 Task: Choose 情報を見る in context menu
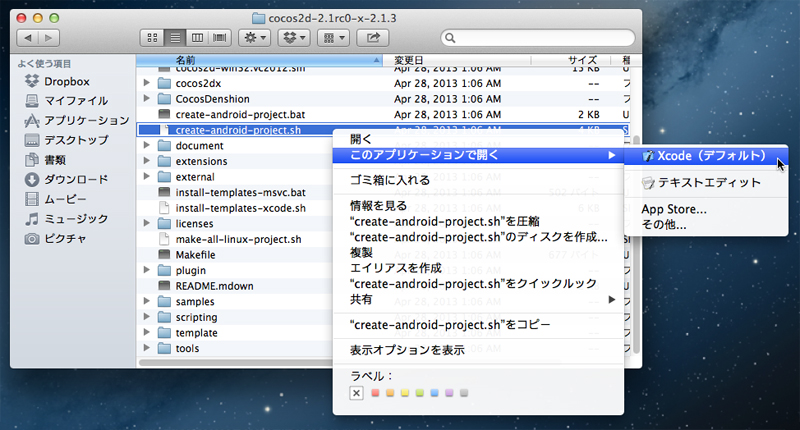478,206
